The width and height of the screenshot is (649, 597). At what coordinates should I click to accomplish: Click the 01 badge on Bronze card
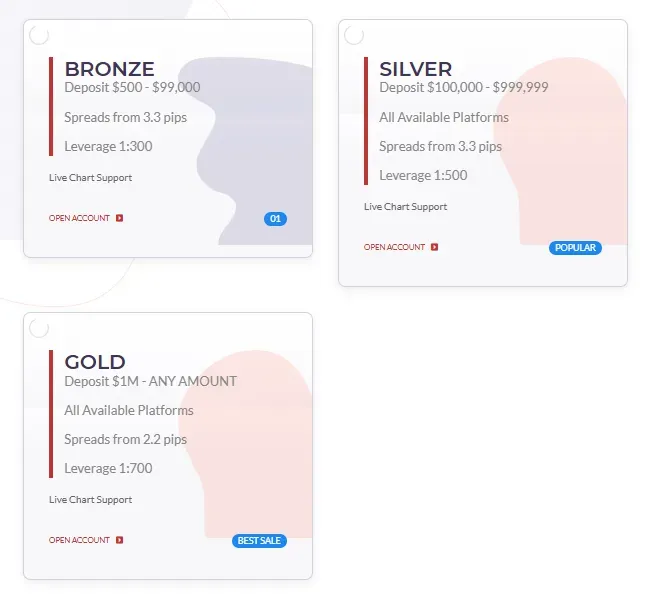[276, 219]
